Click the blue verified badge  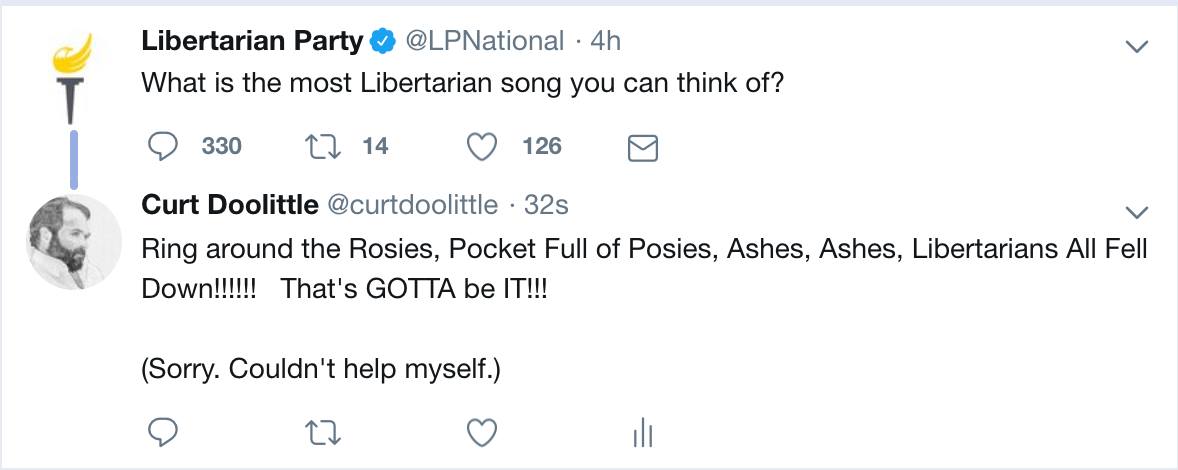click(x=382, y=42)
